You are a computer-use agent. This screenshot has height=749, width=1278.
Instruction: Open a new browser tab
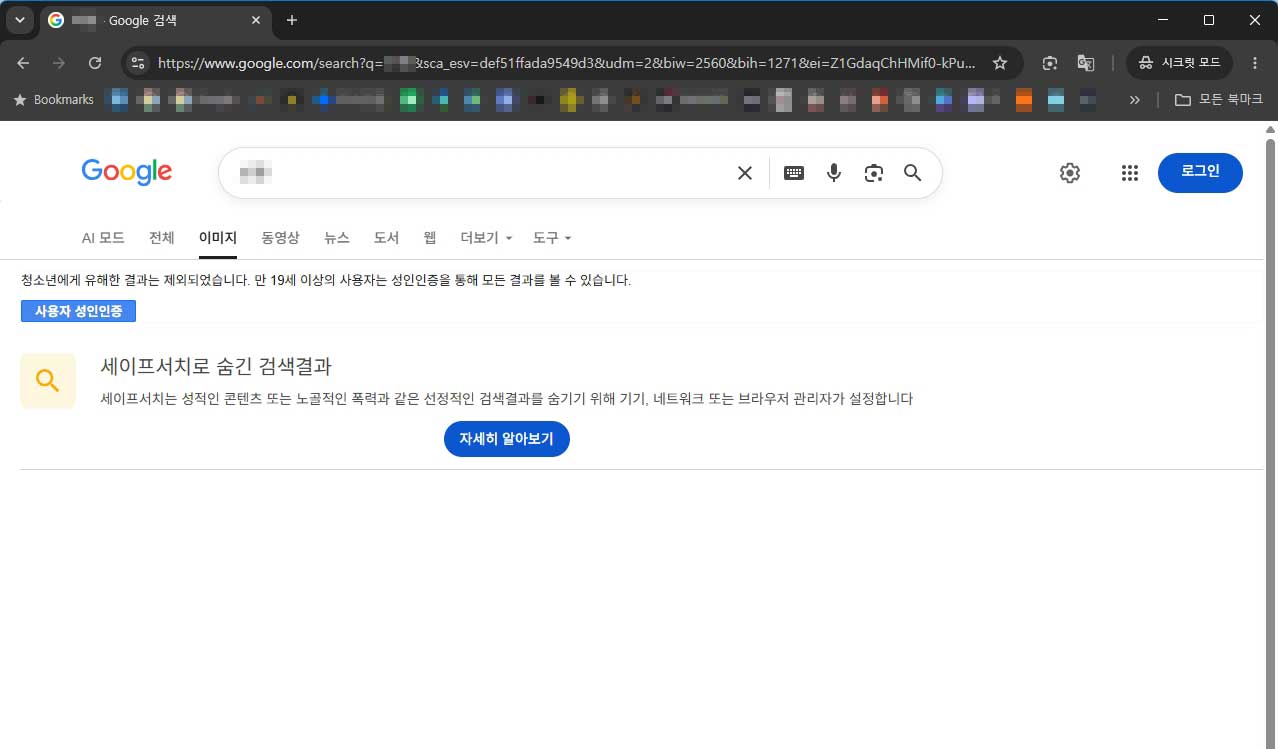pos(292,20)
